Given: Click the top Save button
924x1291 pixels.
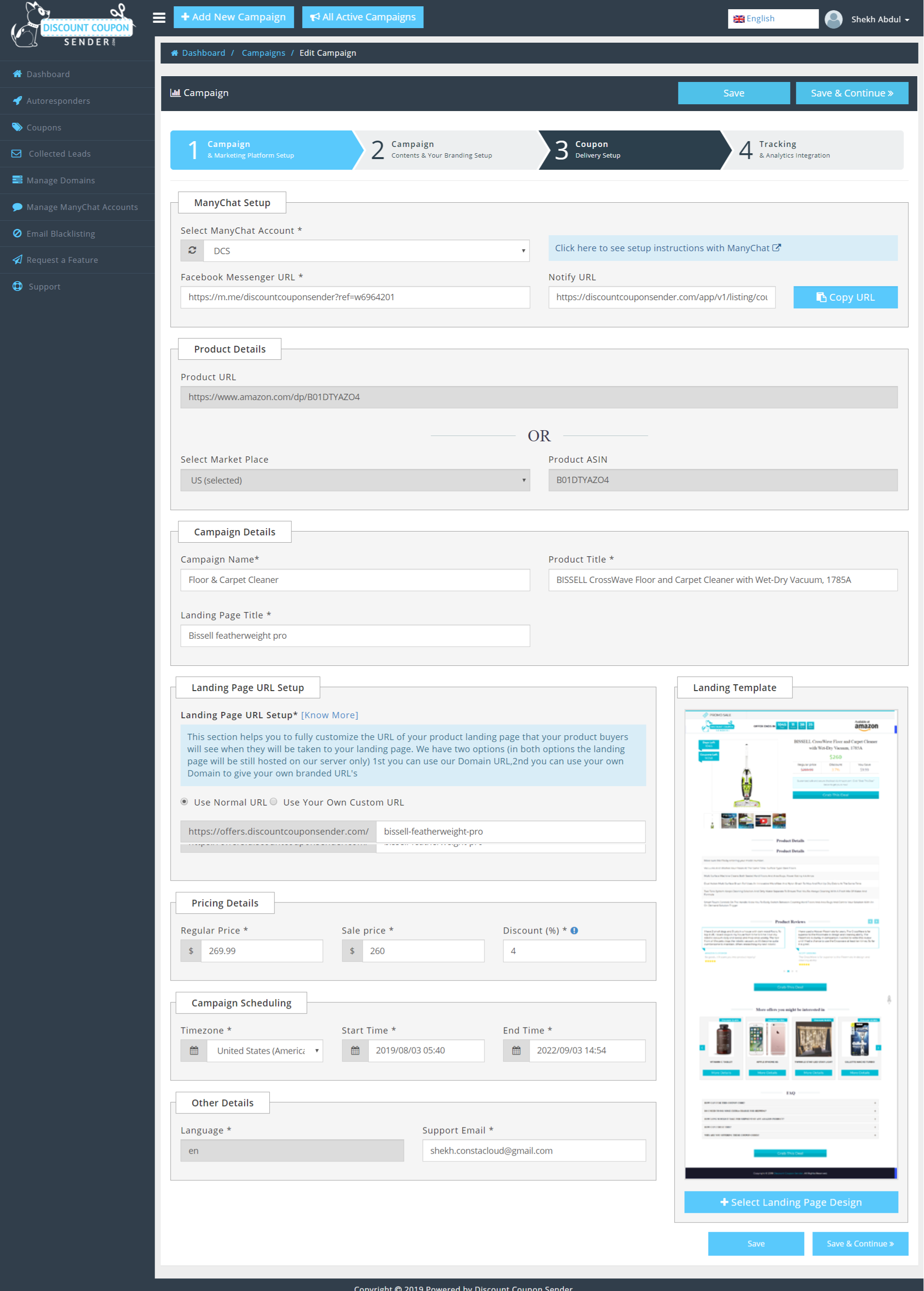Looking at the screenshot, I should (x=733, y=93).
